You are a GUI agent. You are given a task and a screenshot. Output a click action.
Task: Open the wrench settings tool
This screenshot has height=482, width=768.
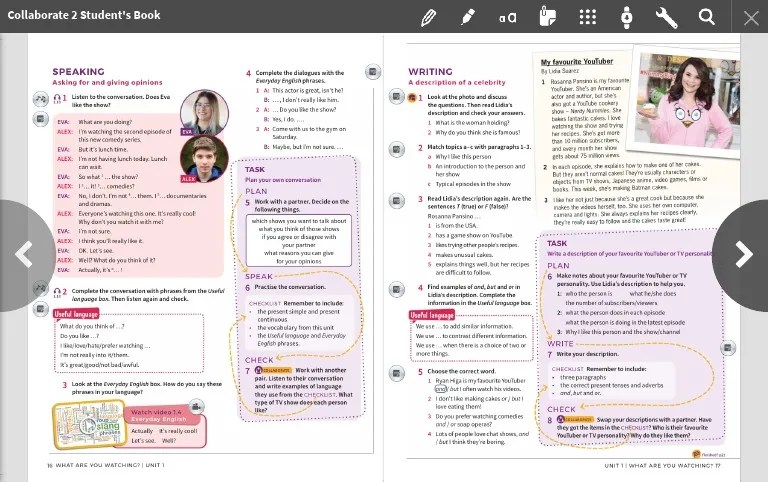(666, 18)
